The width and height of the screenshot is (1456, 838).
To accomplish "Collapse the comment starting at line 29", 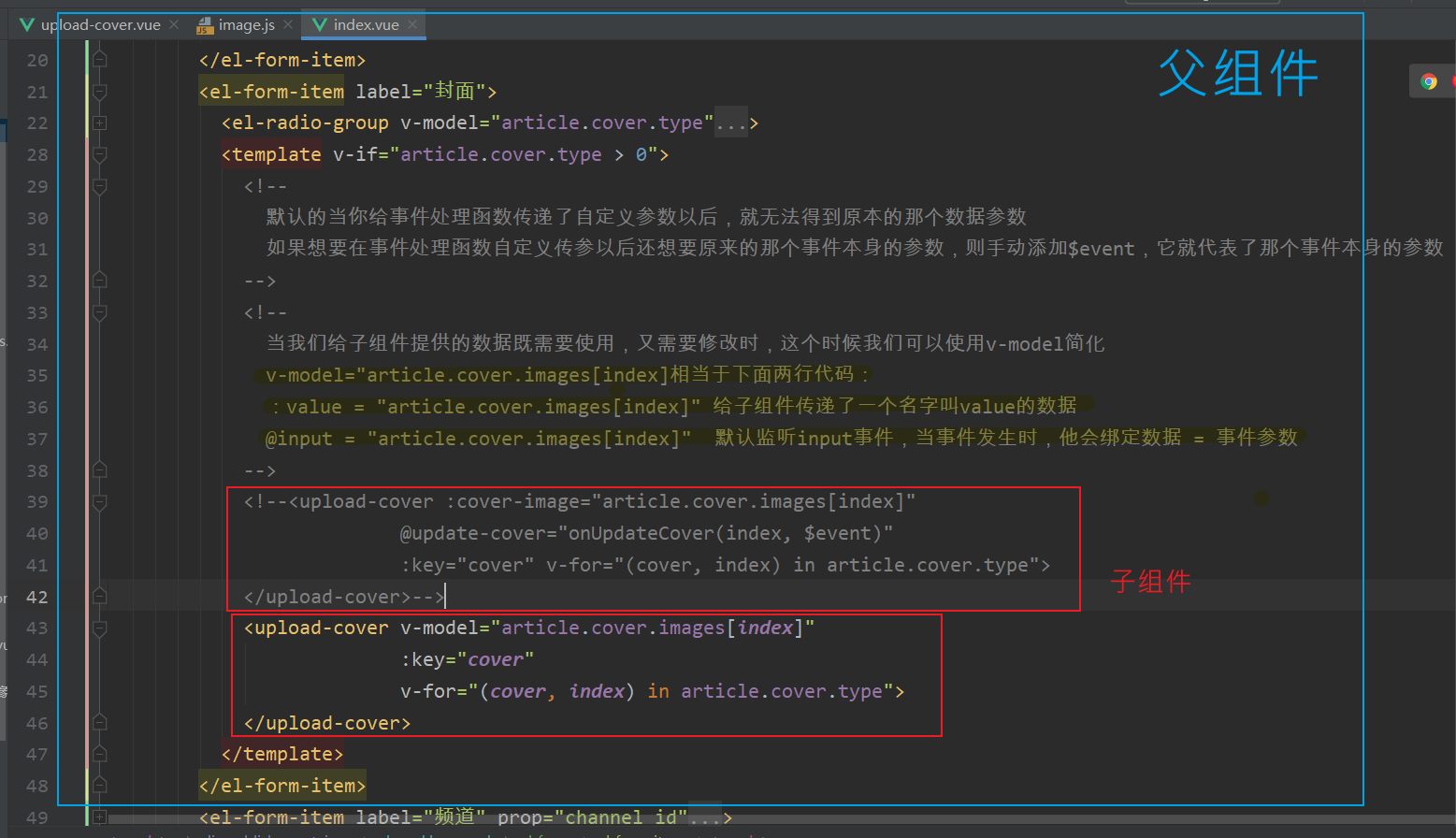I will (100, 186).
